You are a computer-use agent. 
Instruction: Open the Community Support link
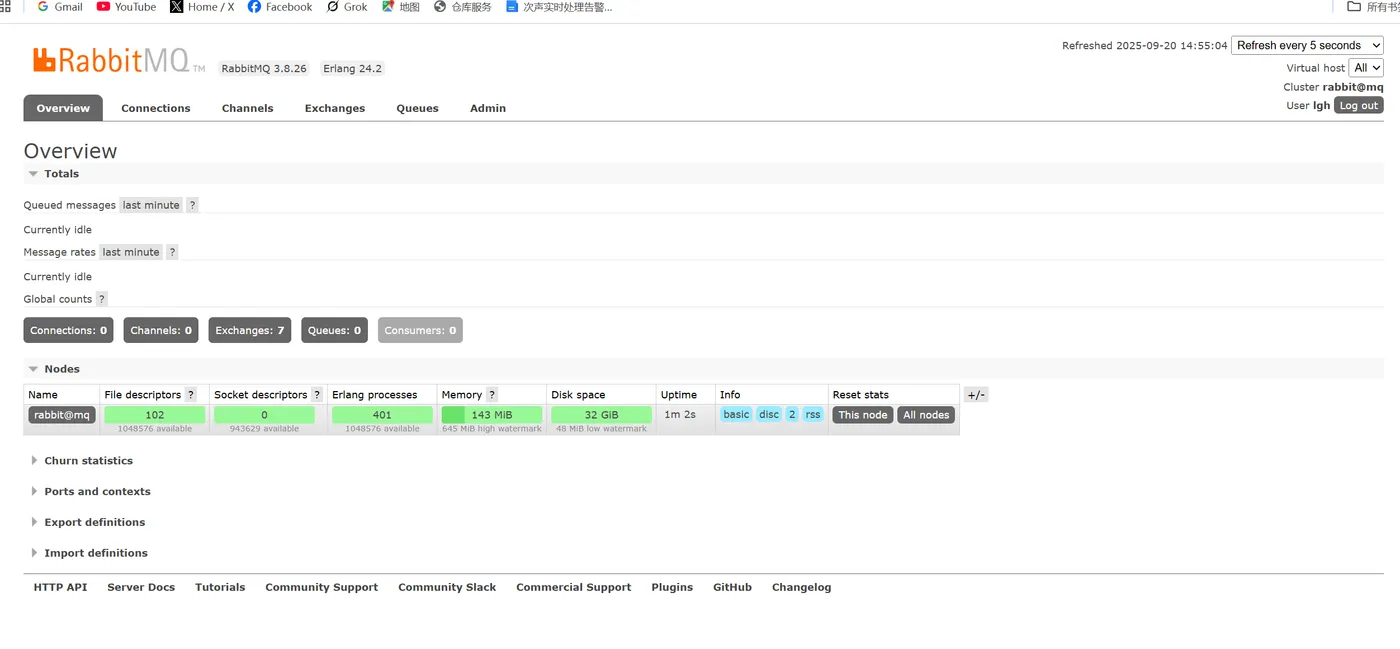pyautogui.click(x=321, y=588)
